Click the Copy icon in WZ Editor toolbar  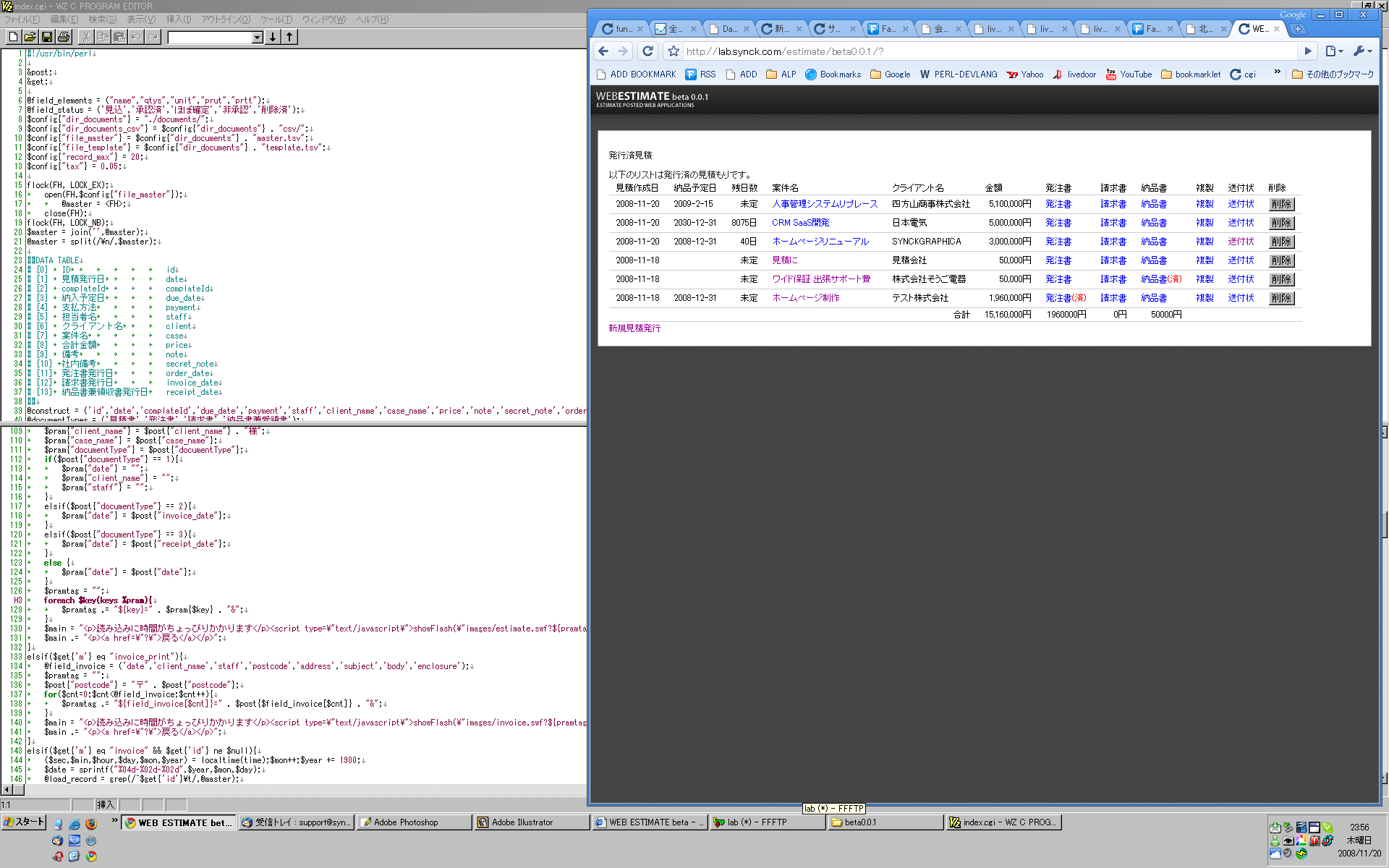coord(103,37)
